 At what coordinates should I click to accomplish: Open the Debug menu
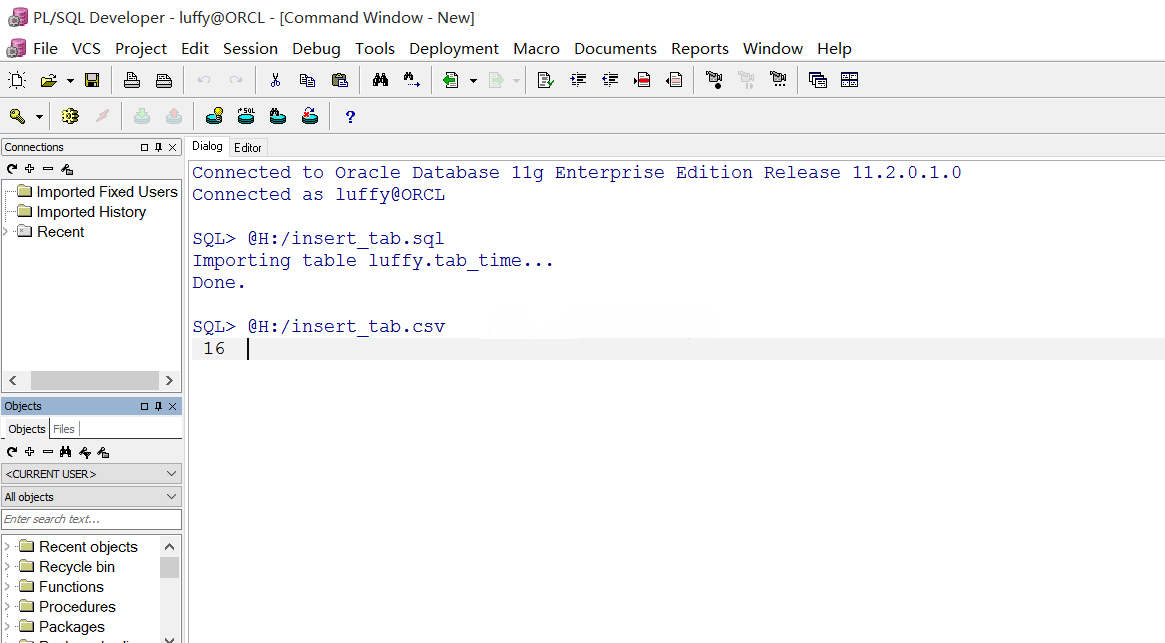pyautogui.click(x=316, y=48)
